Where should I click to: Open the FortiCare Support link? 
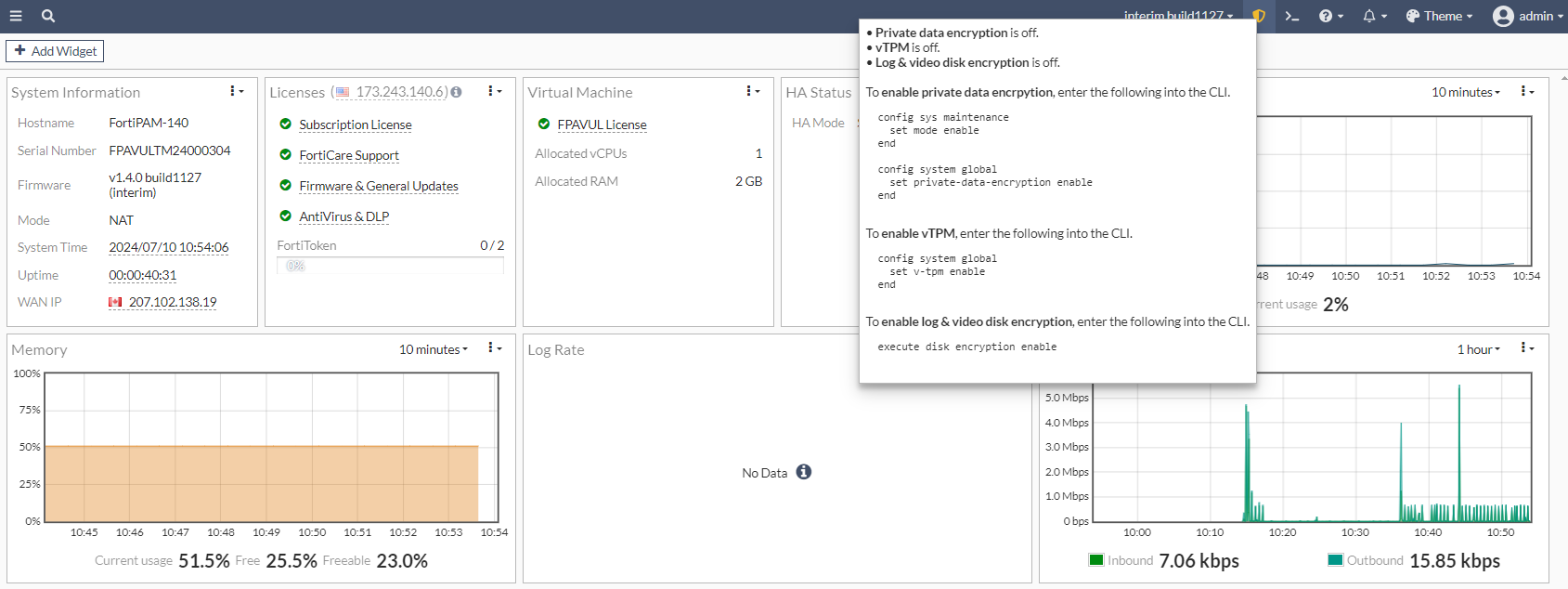pyautogui.click(x=349, y=155)
